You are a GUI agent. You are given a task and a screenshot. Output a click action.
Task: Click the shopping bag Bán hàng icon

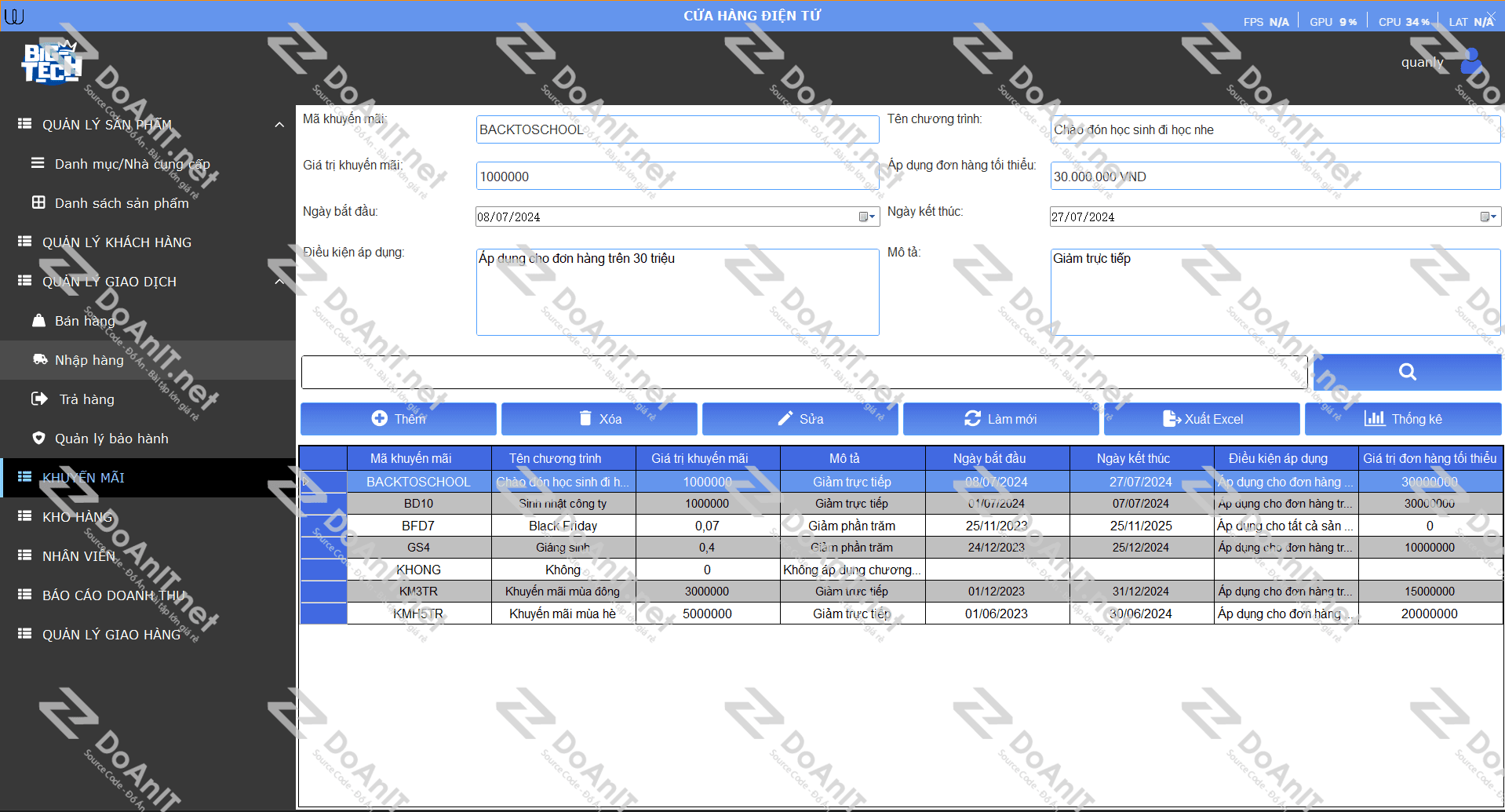[38, 320]
